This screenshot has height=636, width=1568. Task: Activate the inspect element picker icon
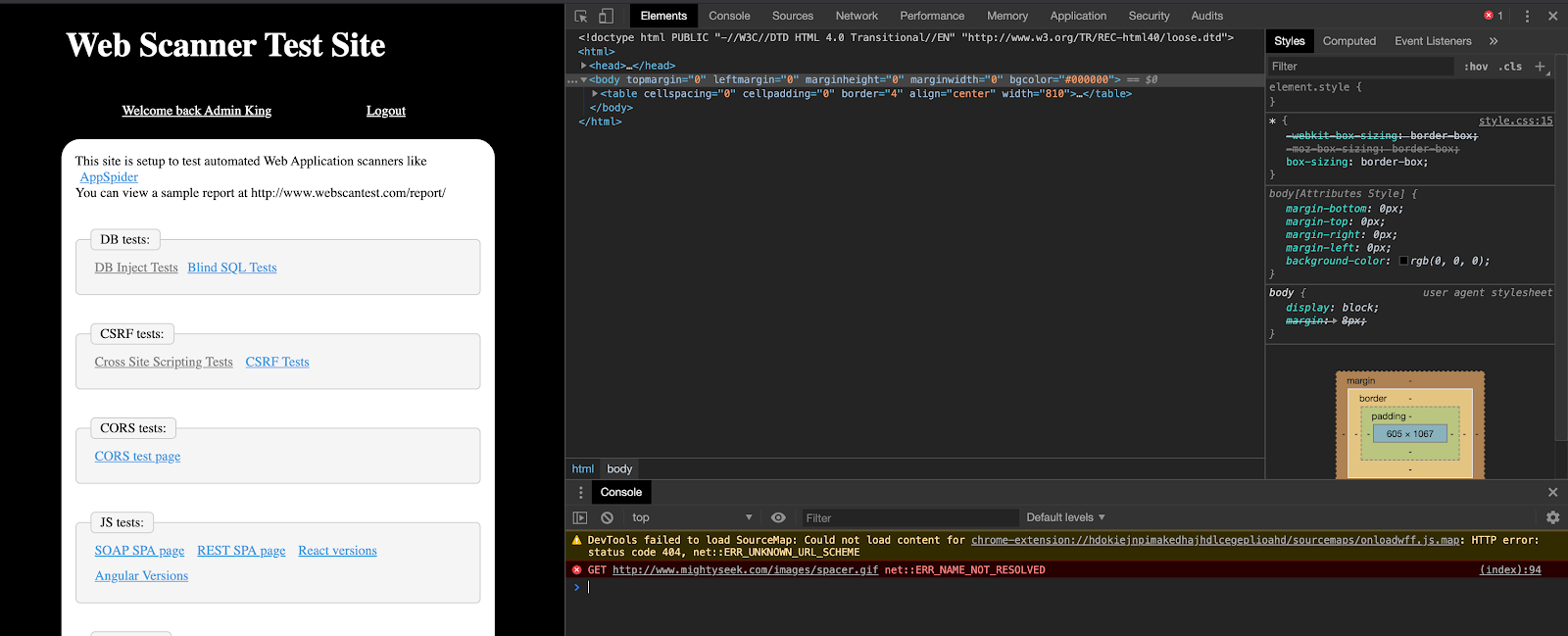581,16
